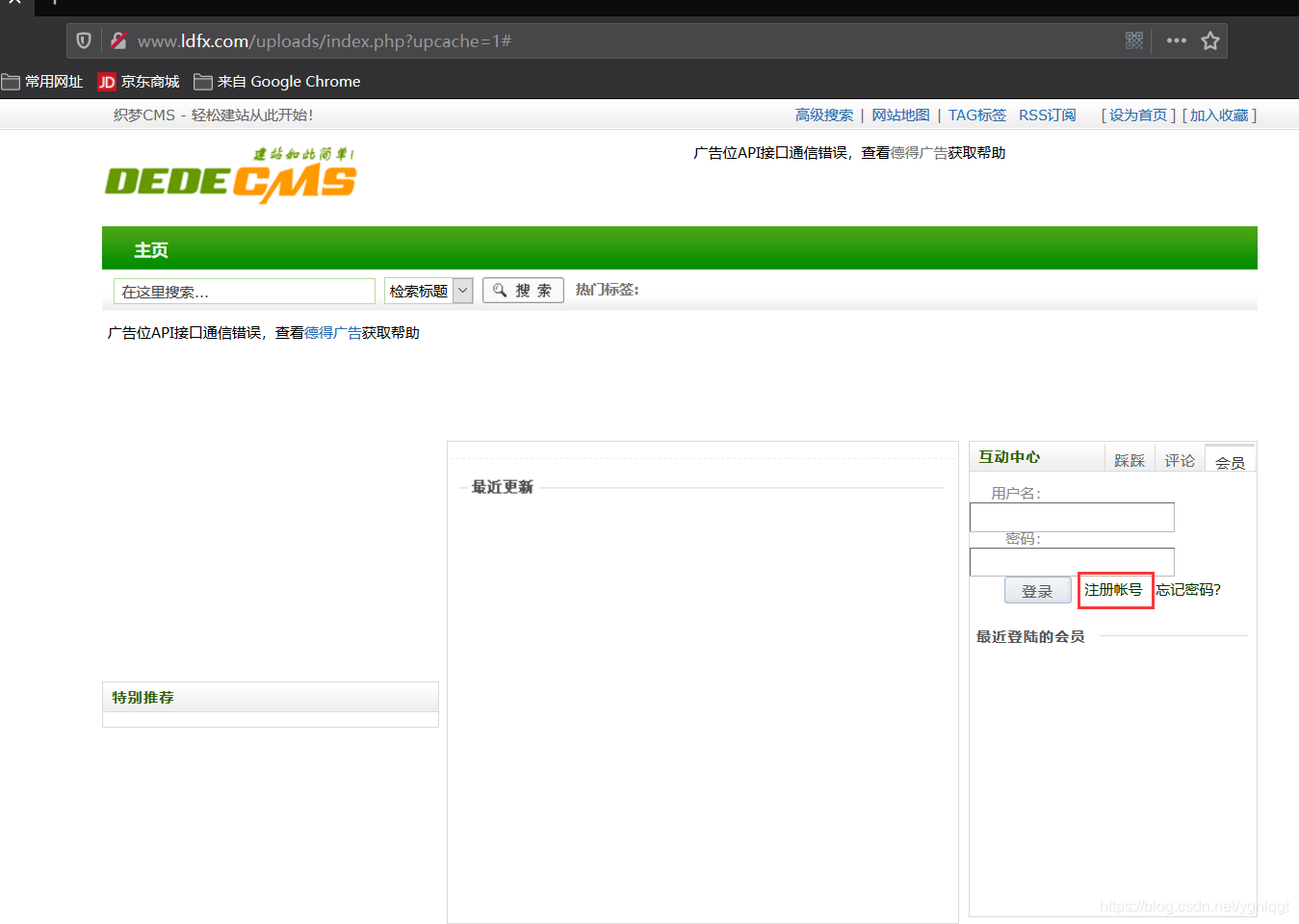Expand the 检索标题 search type dropdown
The width and height of the screenshot is (1299, 924).
pyautogui.click(x=429, y=291)
